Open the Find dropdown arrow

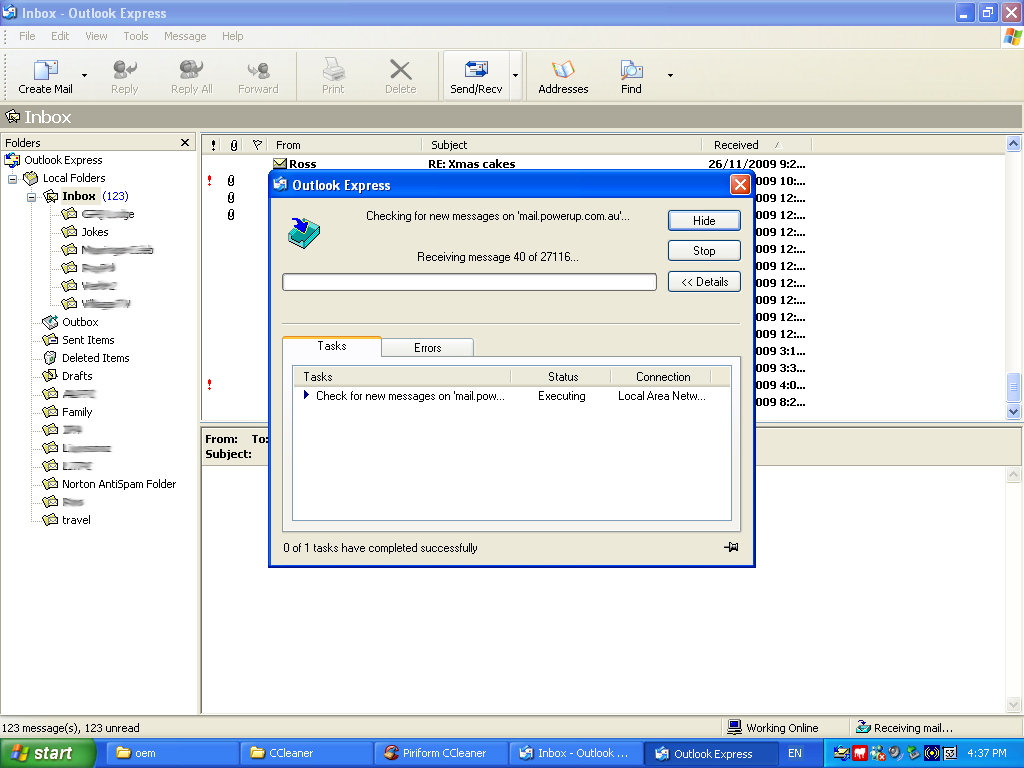pos(670,76)
